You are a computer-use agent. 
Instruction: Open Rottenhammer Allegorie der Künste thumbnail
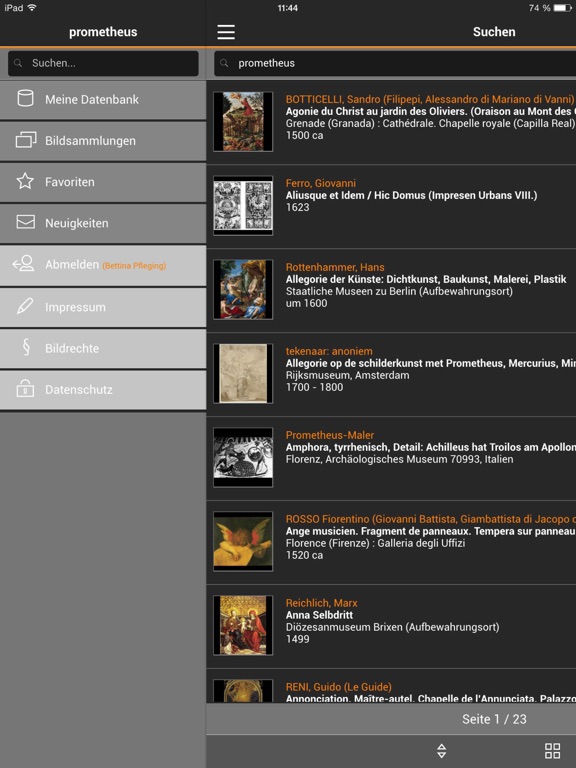pyautogui.click(x=243, y=289)
